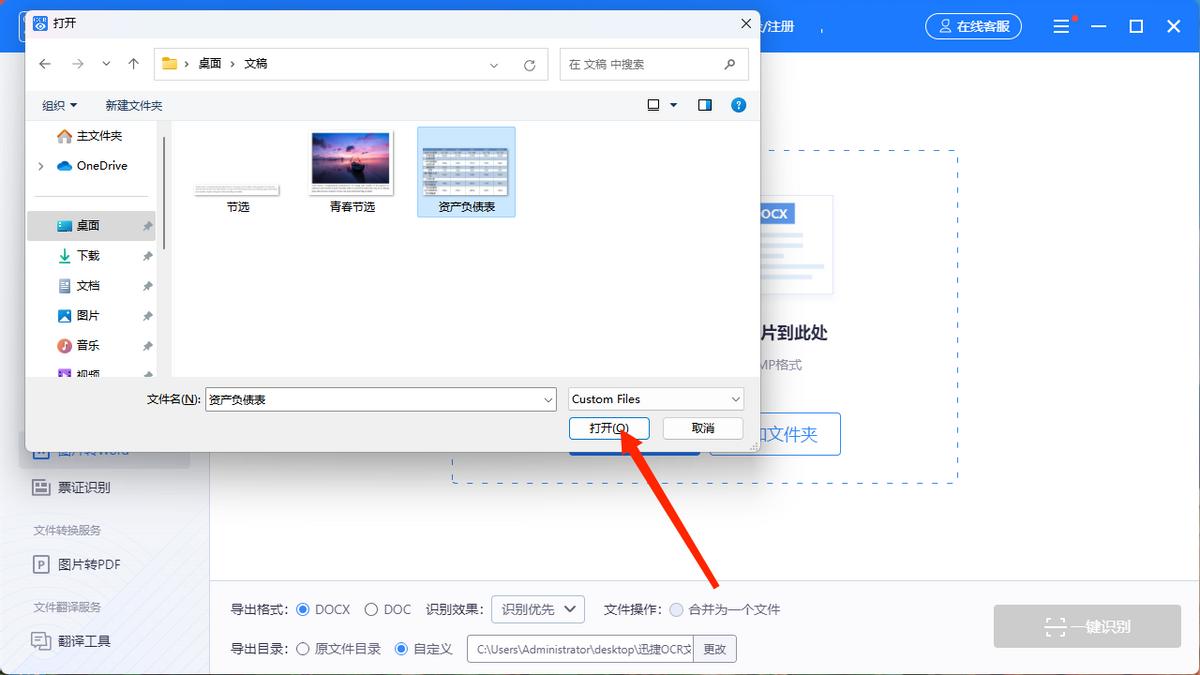The height and width of the screenshot is (675, 1200).
Task: Expand the OneDrive tree item
Action: [x=40, y=166]
